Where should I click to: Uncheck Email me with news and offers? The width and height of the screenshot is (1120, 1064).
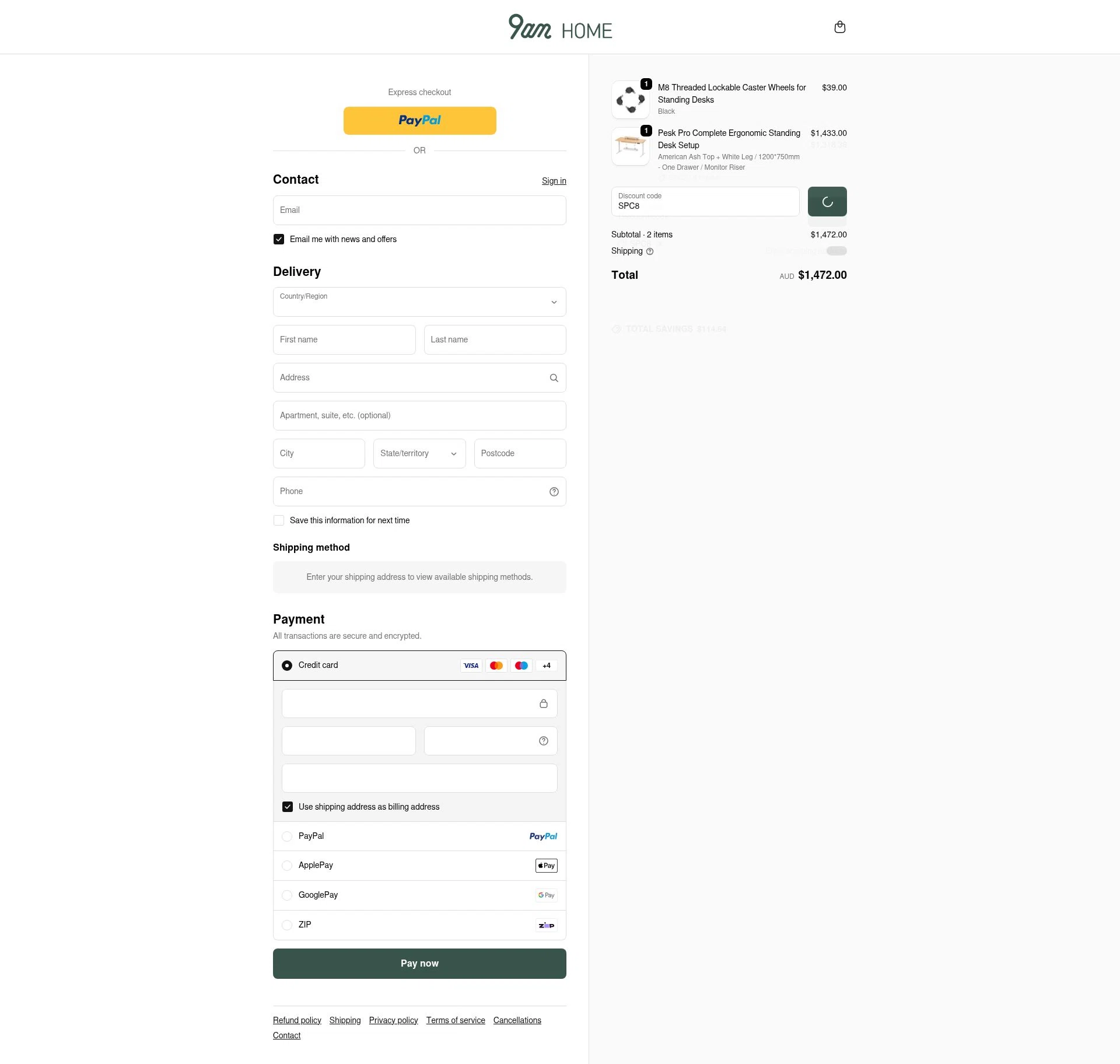pos(279,239)
